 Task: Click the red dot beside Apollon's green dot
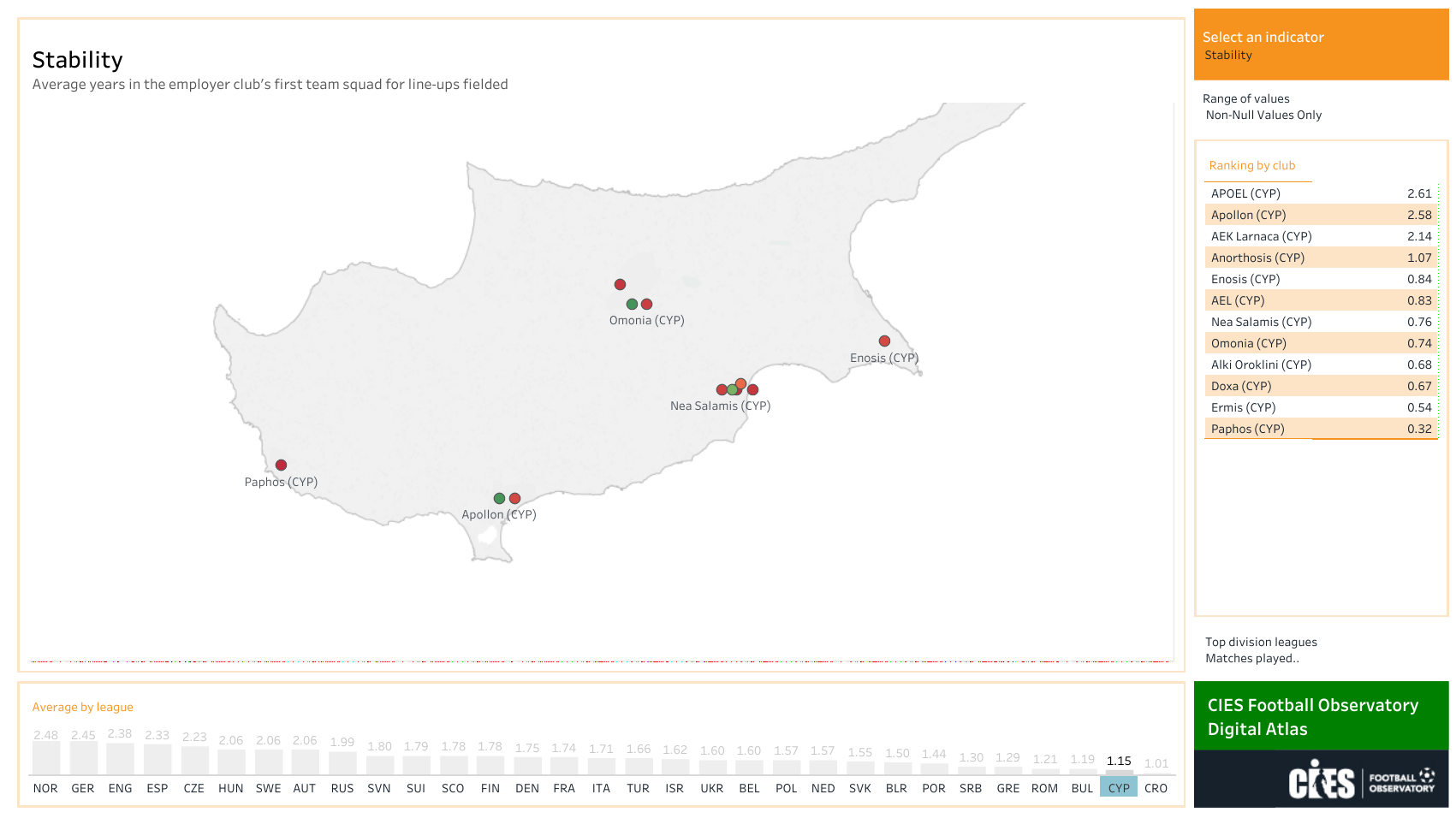pos(514,498)
